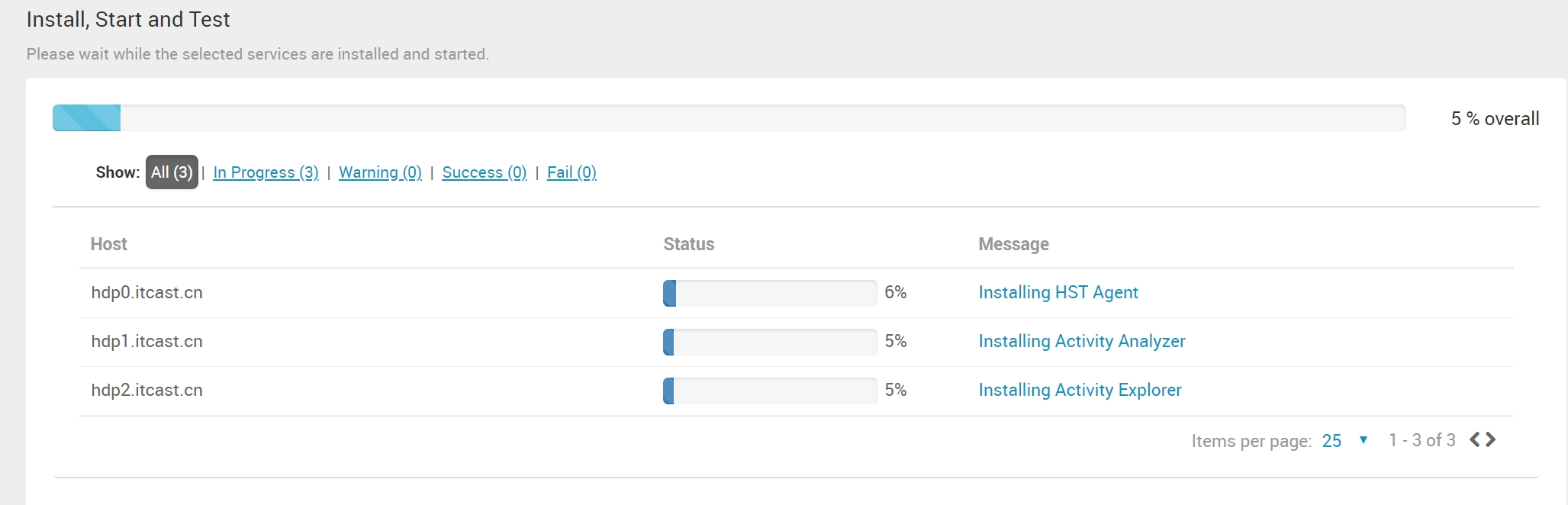Go to previous page with left chevron
Image resolution: width=1568 pixels, height=505 pixels.
point(1475,440)
